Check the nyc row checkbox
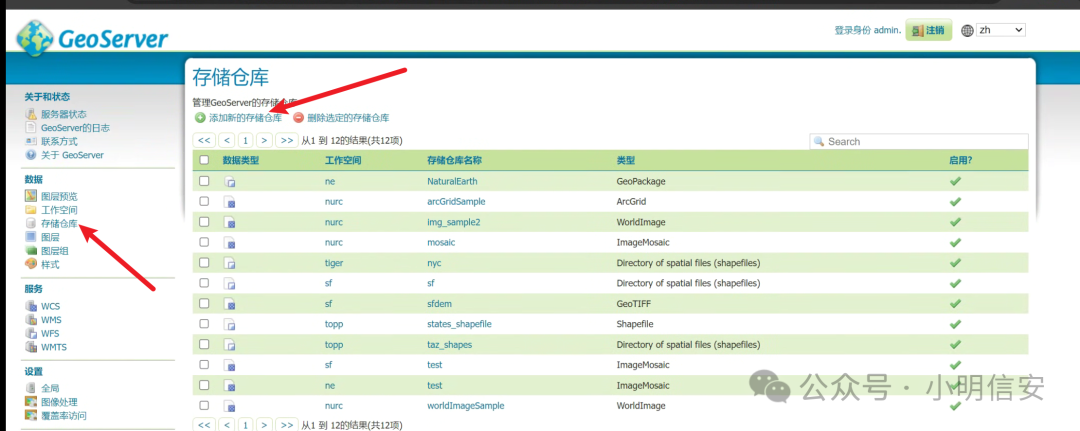1080x431 pixels. (204, 262)
